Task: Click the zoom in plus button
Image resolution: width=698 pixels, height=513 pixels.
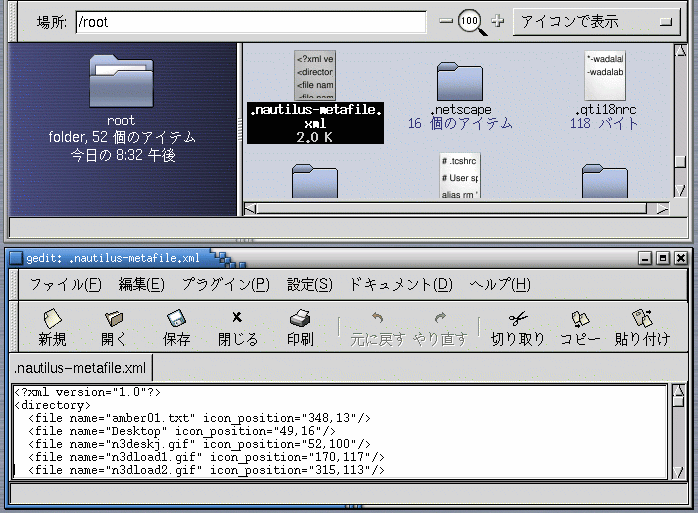Action: 497,21
